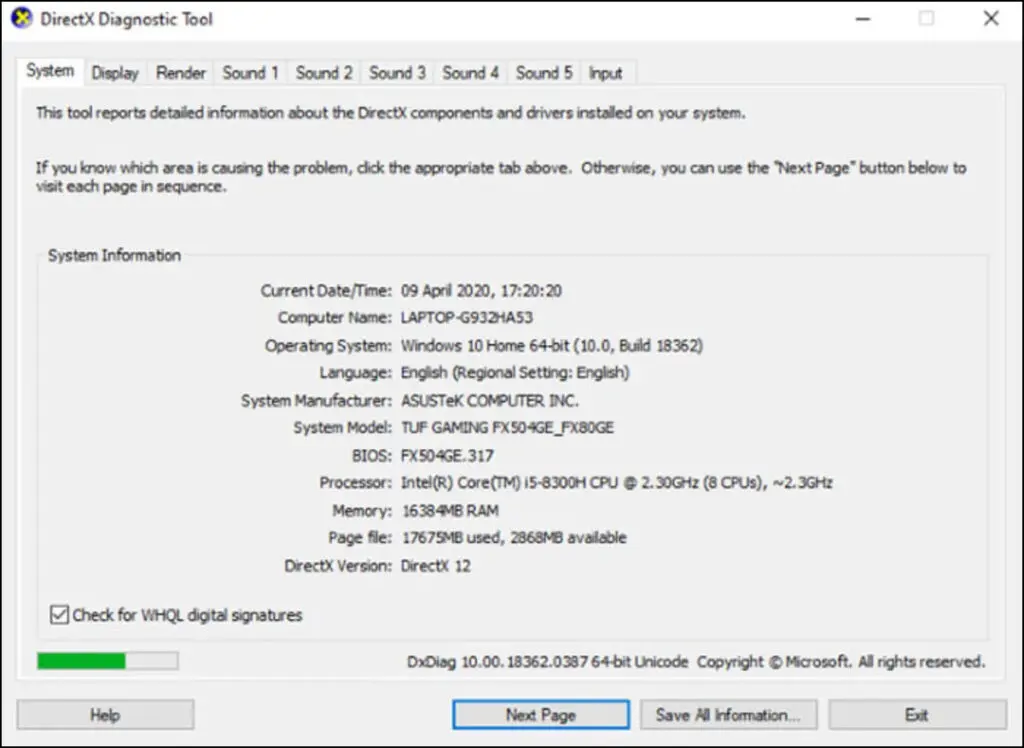Switch to the Display tab
Viewport: 1024px width, 748px height.
[x=115, y=72]
